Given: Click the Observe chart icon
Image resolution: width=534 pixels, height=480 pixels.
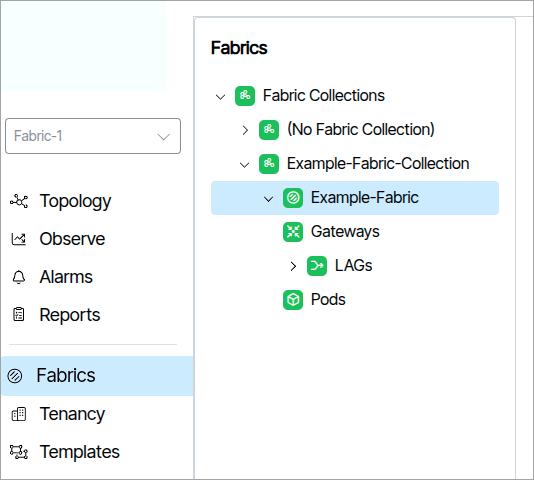Looking at the screenshot, I should [19, 239].
